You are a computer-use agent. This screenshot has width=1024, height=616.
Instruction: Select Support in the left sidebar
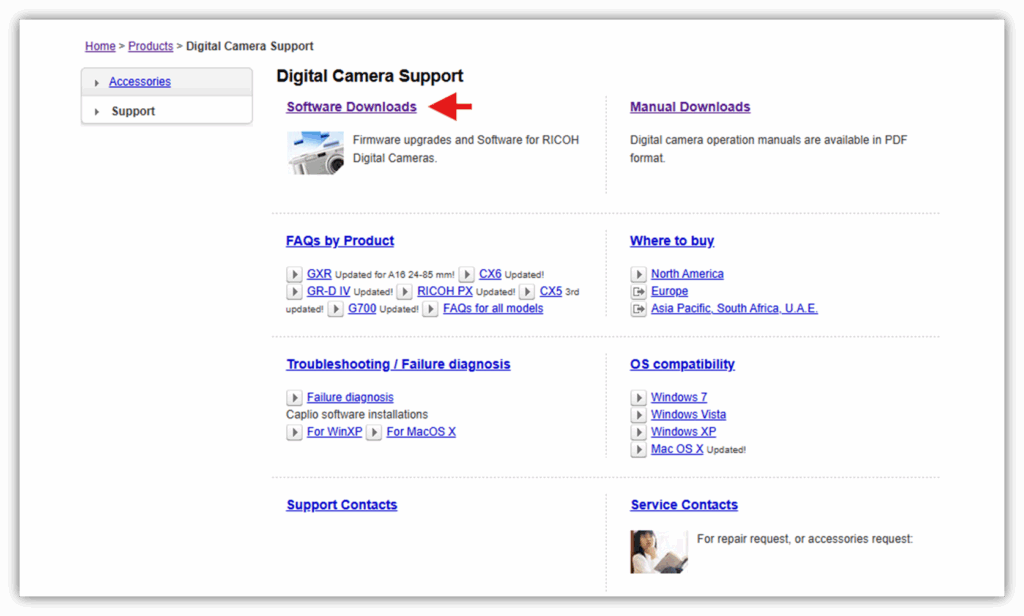[x=133, y=111]
